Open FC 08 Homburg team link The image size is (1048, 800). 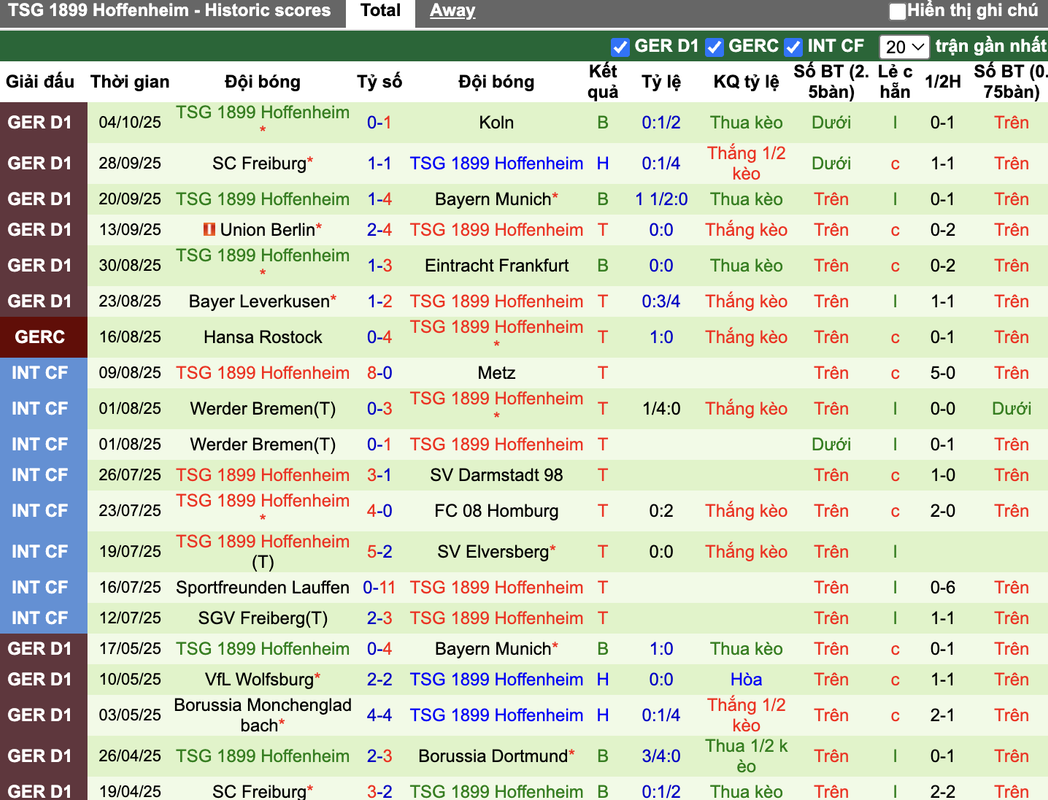(x=497, y=511)
